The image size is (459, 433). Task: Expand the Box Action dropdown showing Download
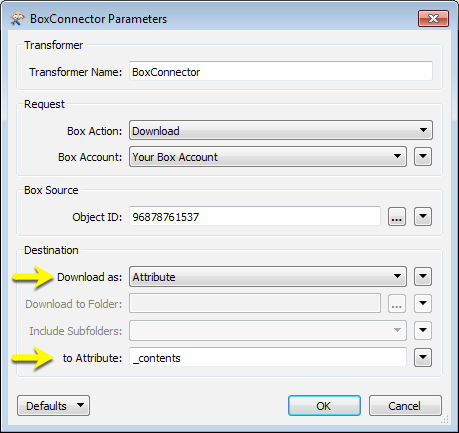pyautogui.click(x=281, y=130)
